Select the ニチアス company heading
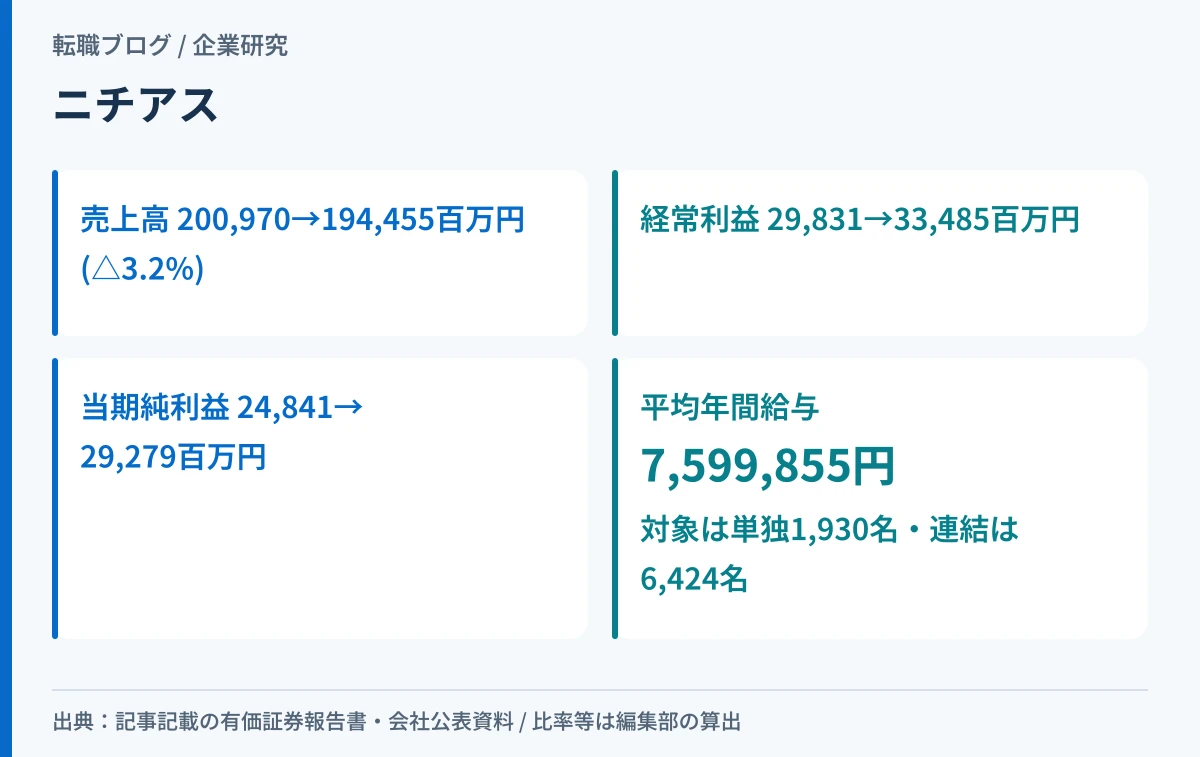Screen dimensions: 1200x757 136,106
